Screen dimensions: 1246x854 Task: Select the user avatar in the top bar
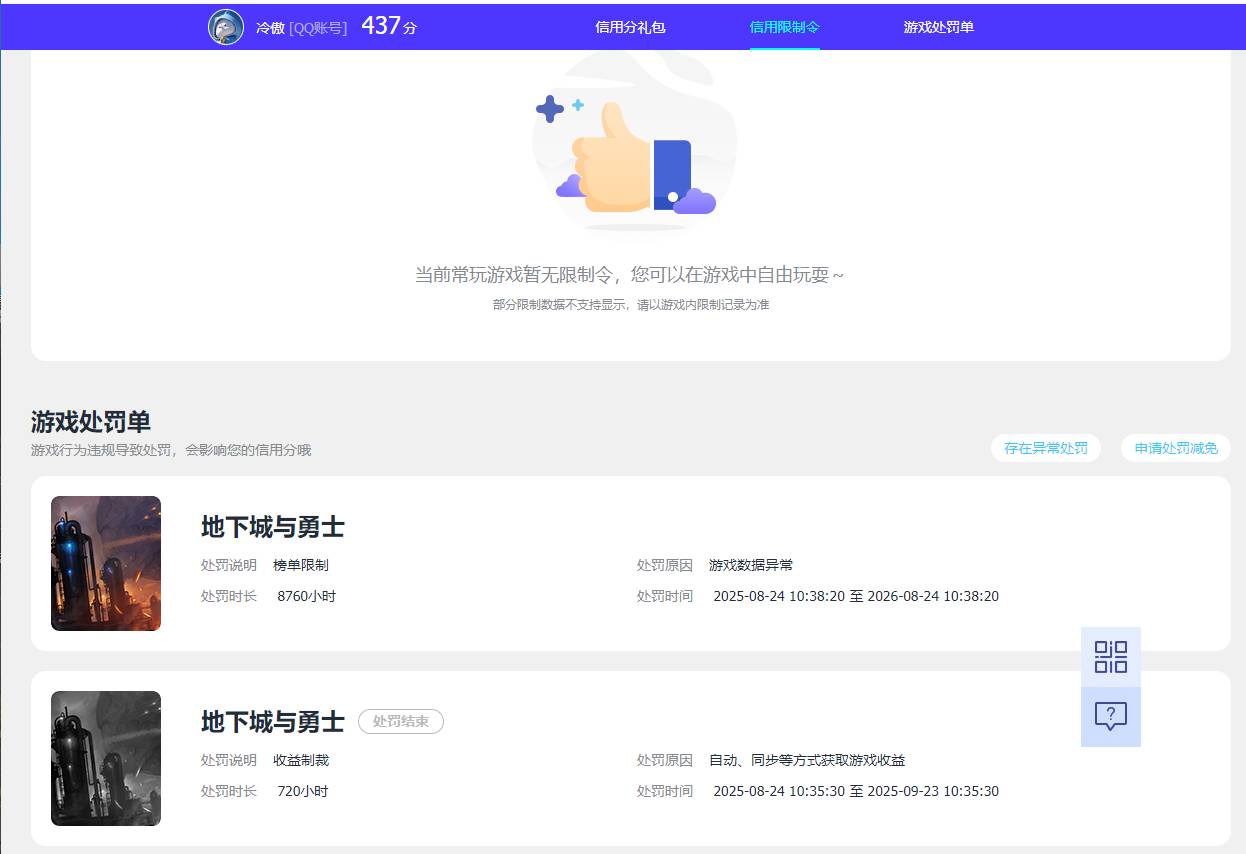pos(227,25)
